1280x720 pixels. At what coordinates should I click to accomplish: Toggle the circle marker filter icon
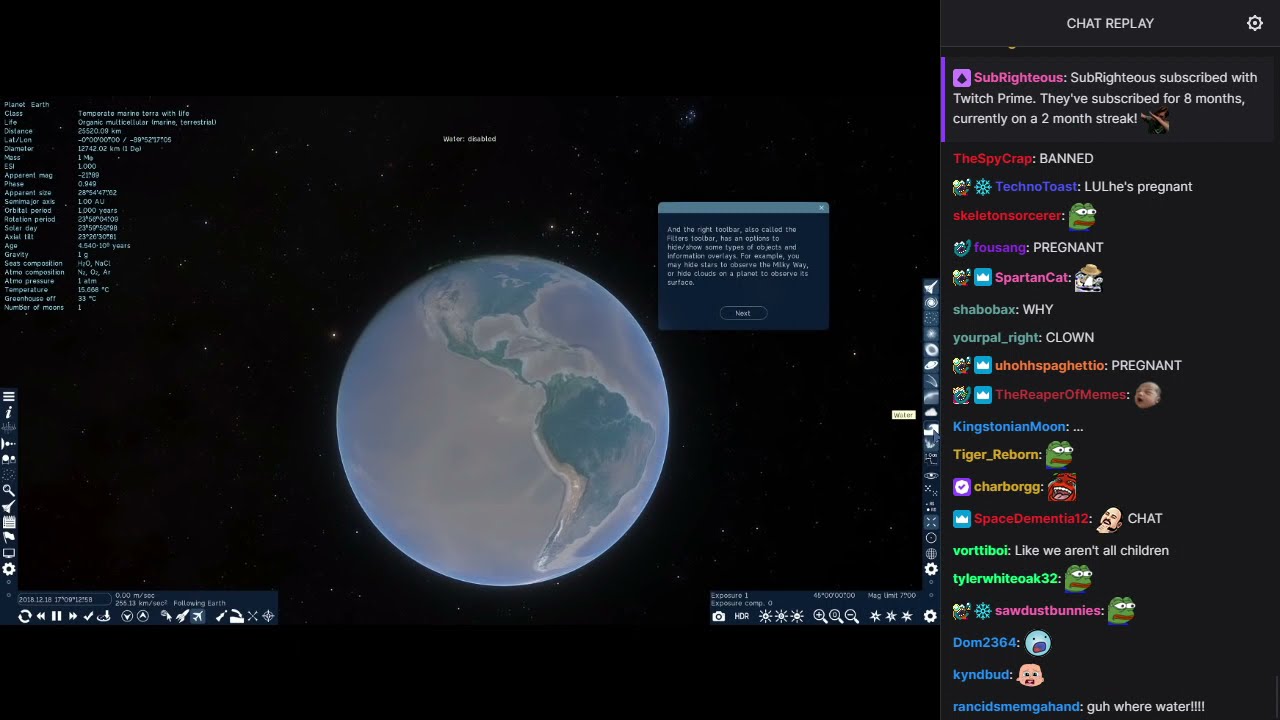(x=931, y=538)
